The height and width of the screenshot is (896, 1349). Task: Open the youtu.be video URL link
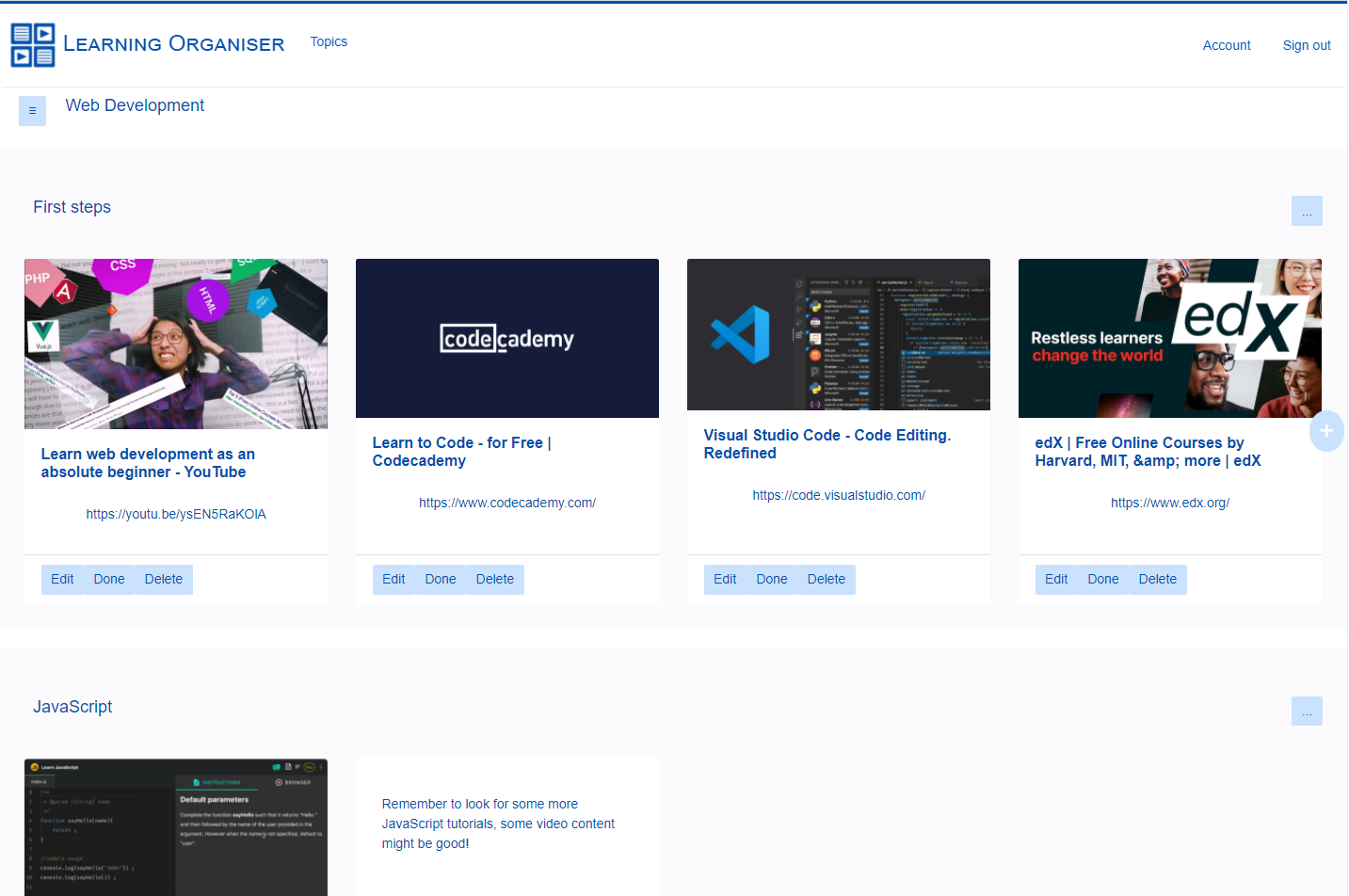coord(176,515)
